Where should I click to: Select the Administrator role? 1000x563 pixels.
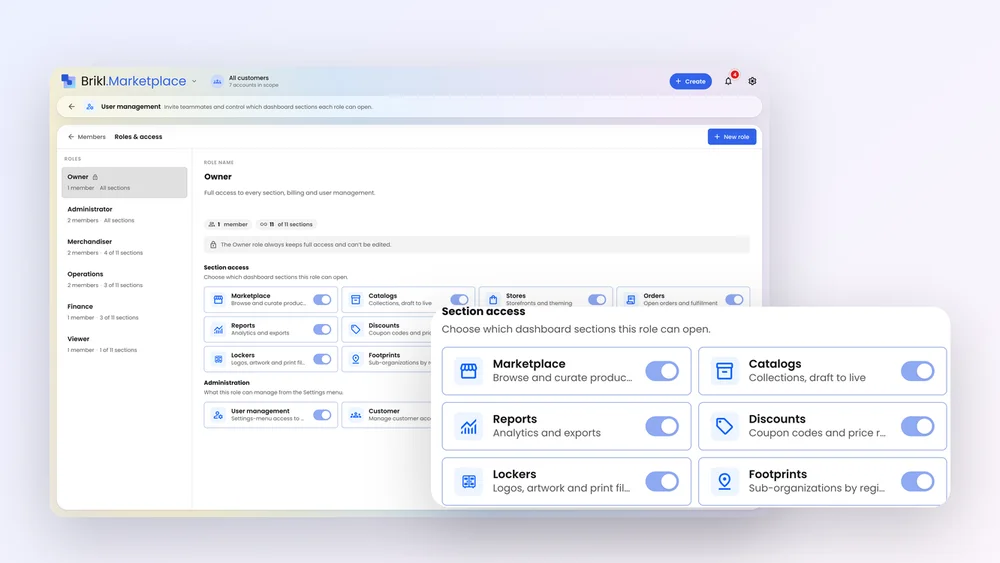coord(124,214)
